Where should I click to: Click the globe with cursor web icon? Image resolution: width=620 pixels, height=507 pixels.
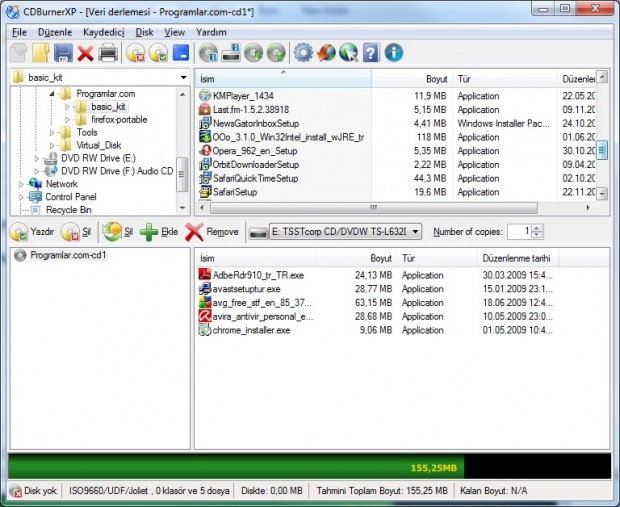[x=348, y=53]
